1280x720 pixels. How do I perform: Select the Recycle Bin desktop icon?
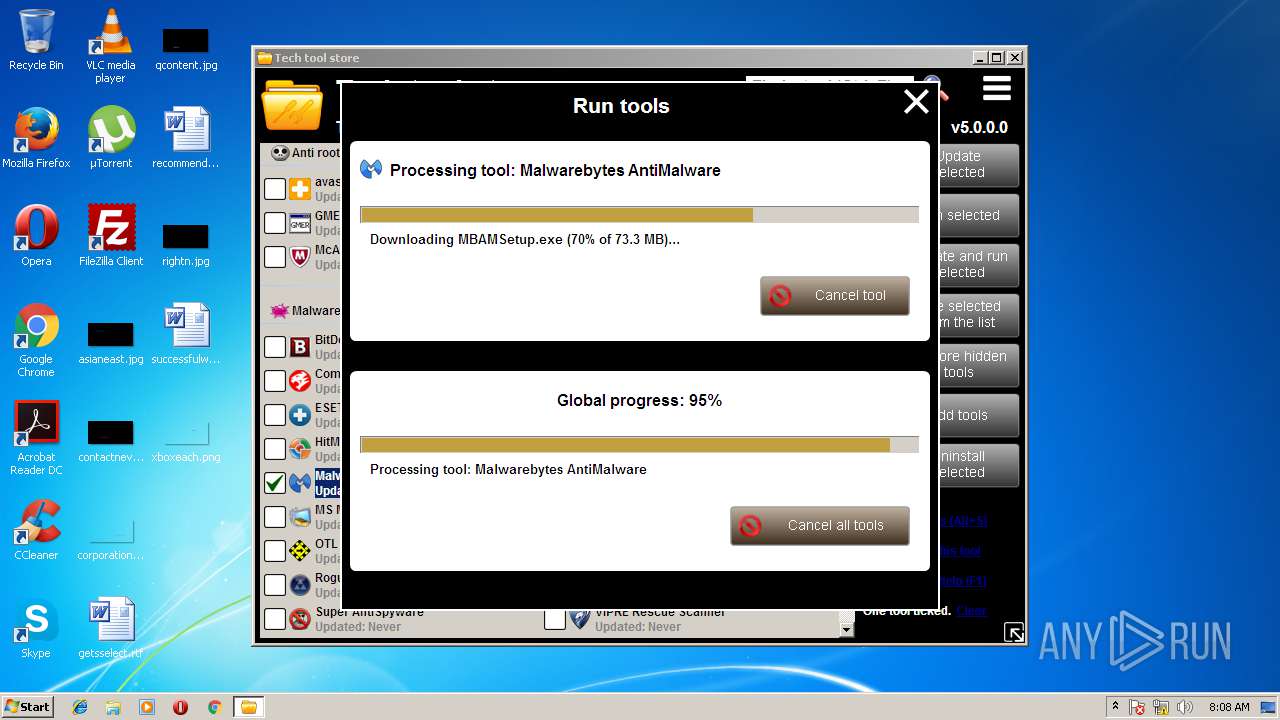pos(36,40)
